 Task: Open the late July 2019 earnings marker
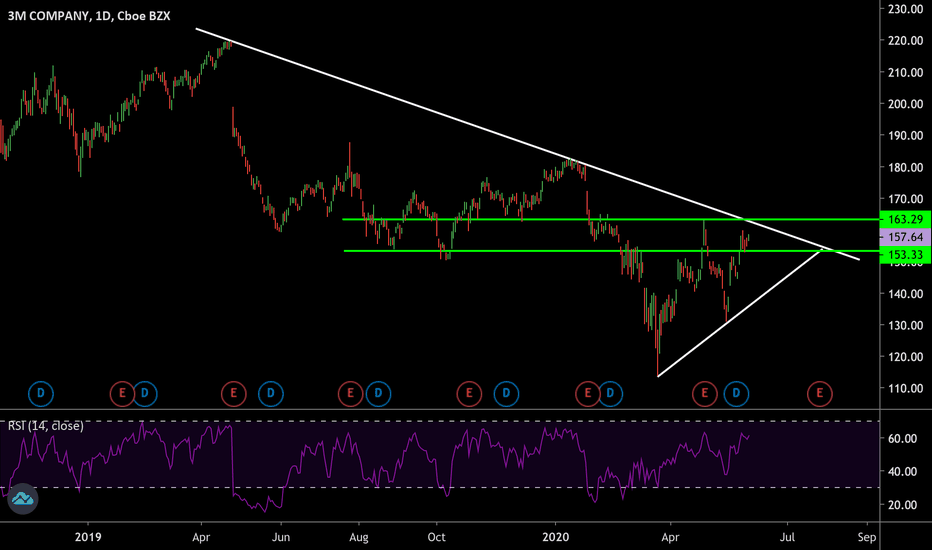click(x=351, y=393)
